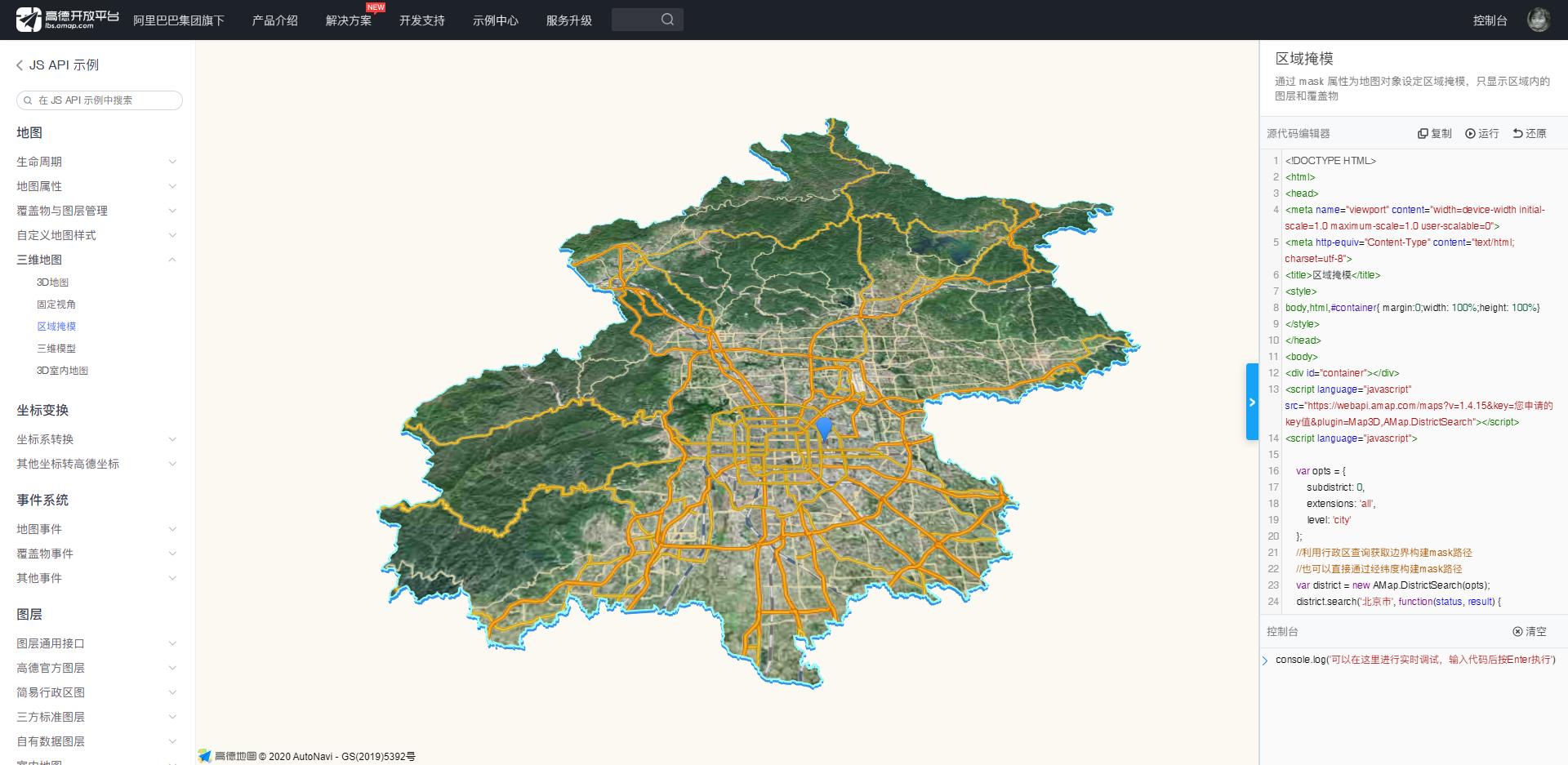Click the back arrow next to JS API 示例

pyautogui.click(x=20, y=64)
